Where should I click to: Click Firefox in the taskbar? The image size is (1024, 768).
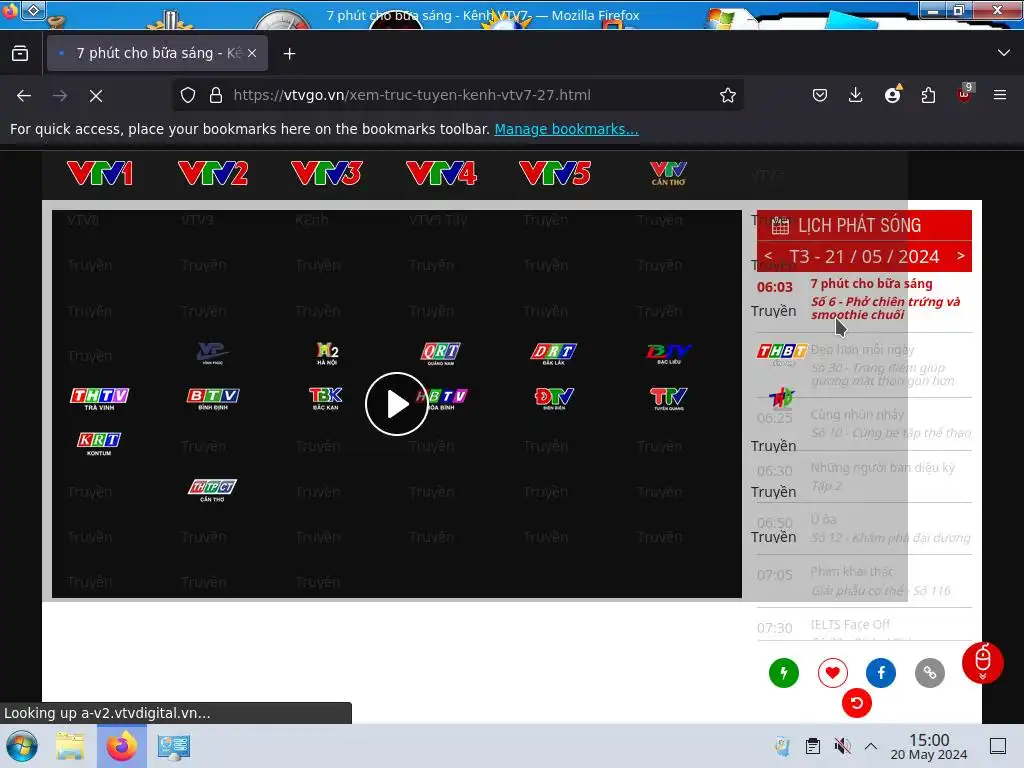click(x=121, y=746)
